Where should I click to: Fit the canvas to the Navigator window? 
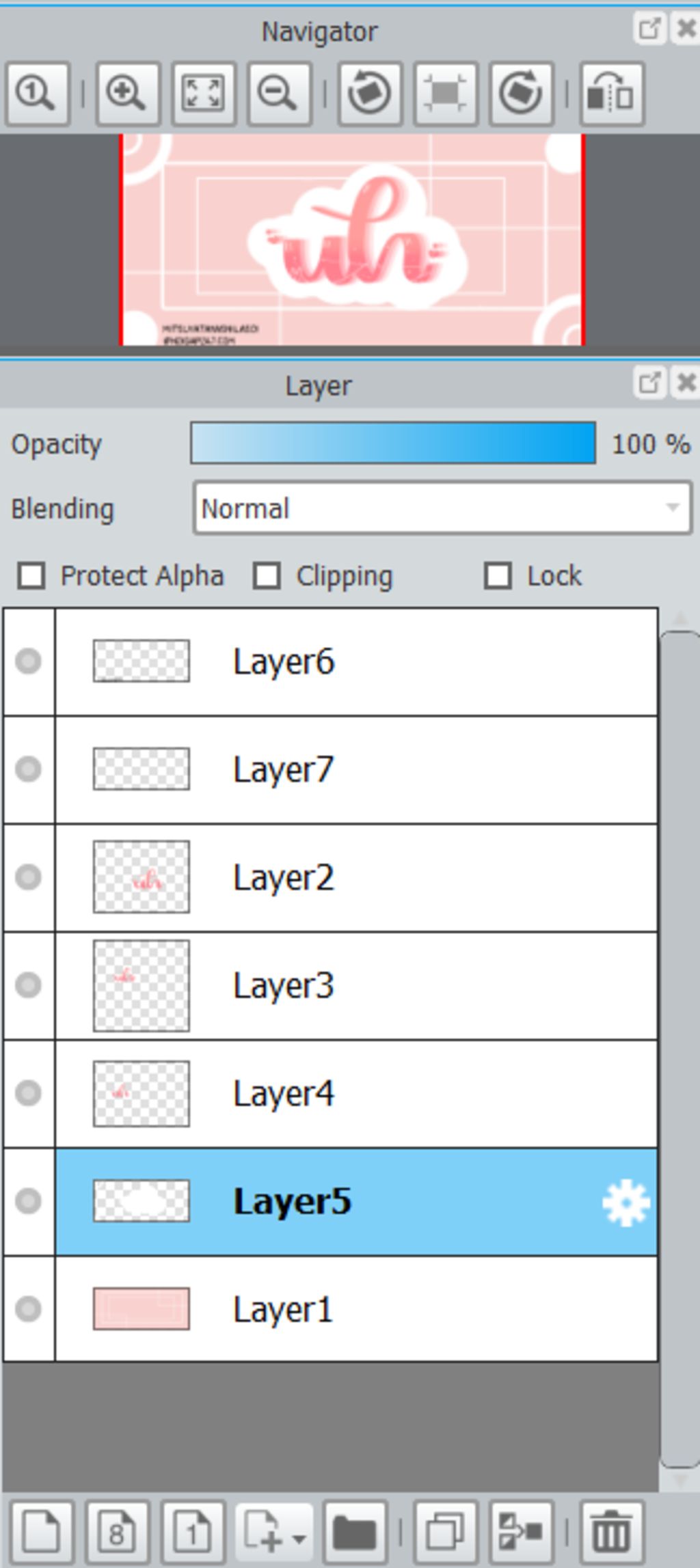click(x=204, y=94)
